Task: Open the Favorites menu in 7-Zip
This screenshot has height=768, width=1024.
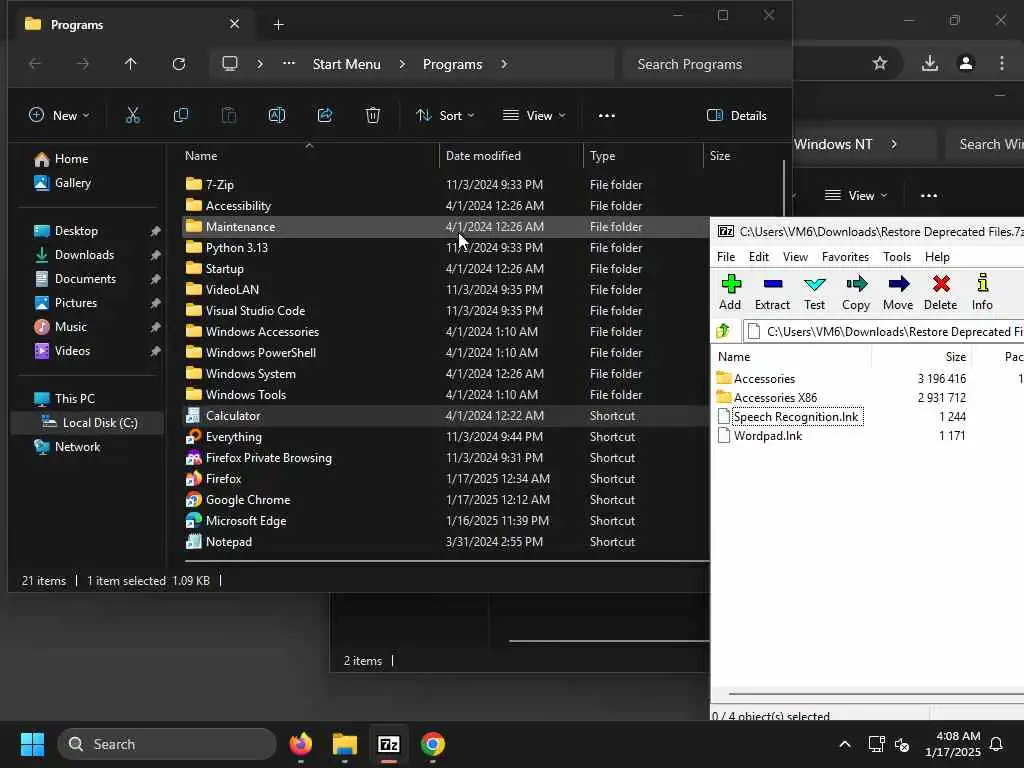Action: point(845,257)
